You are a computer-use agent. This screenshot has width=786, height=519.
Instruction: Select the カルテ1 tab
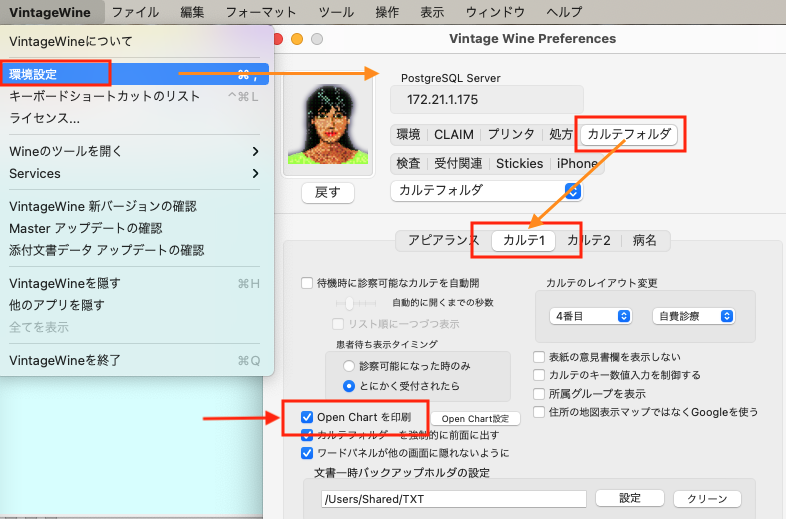coord(523,240)
